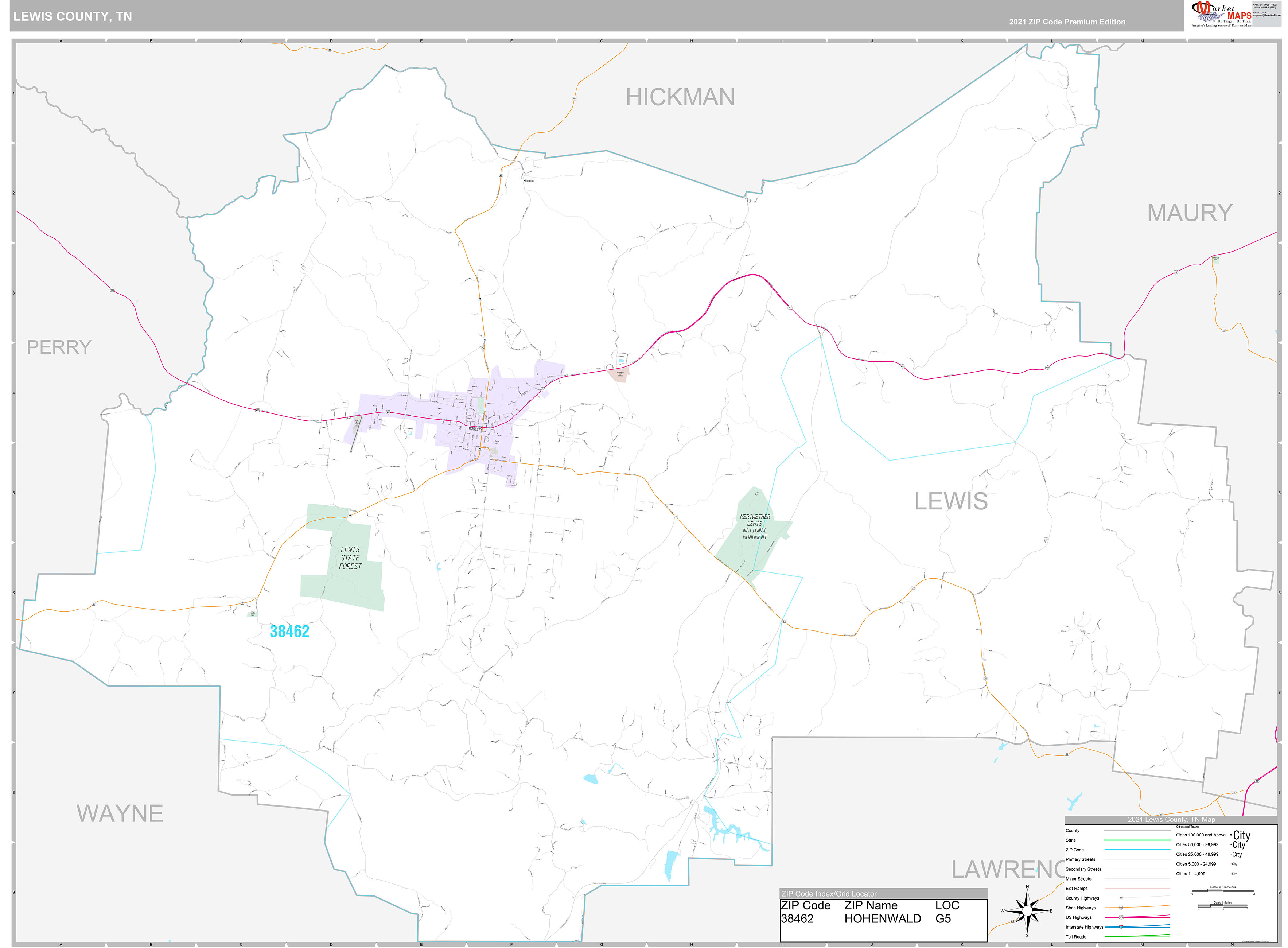The height and width of the screenshot is (948, 1288).
Task: Click the State Highways legend symbol
Action: pyautogui.click(x=1121, y=908)
